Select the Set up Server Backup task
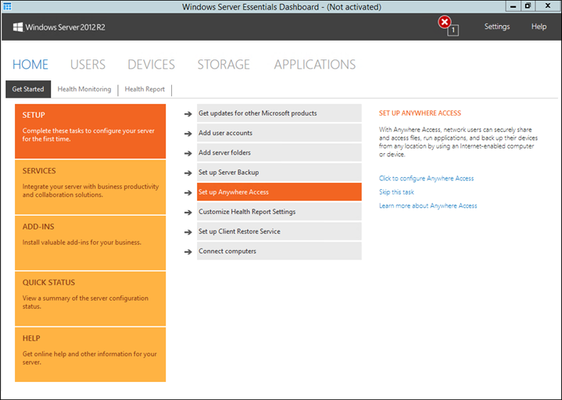562x400 pixels. pos(279,172)
